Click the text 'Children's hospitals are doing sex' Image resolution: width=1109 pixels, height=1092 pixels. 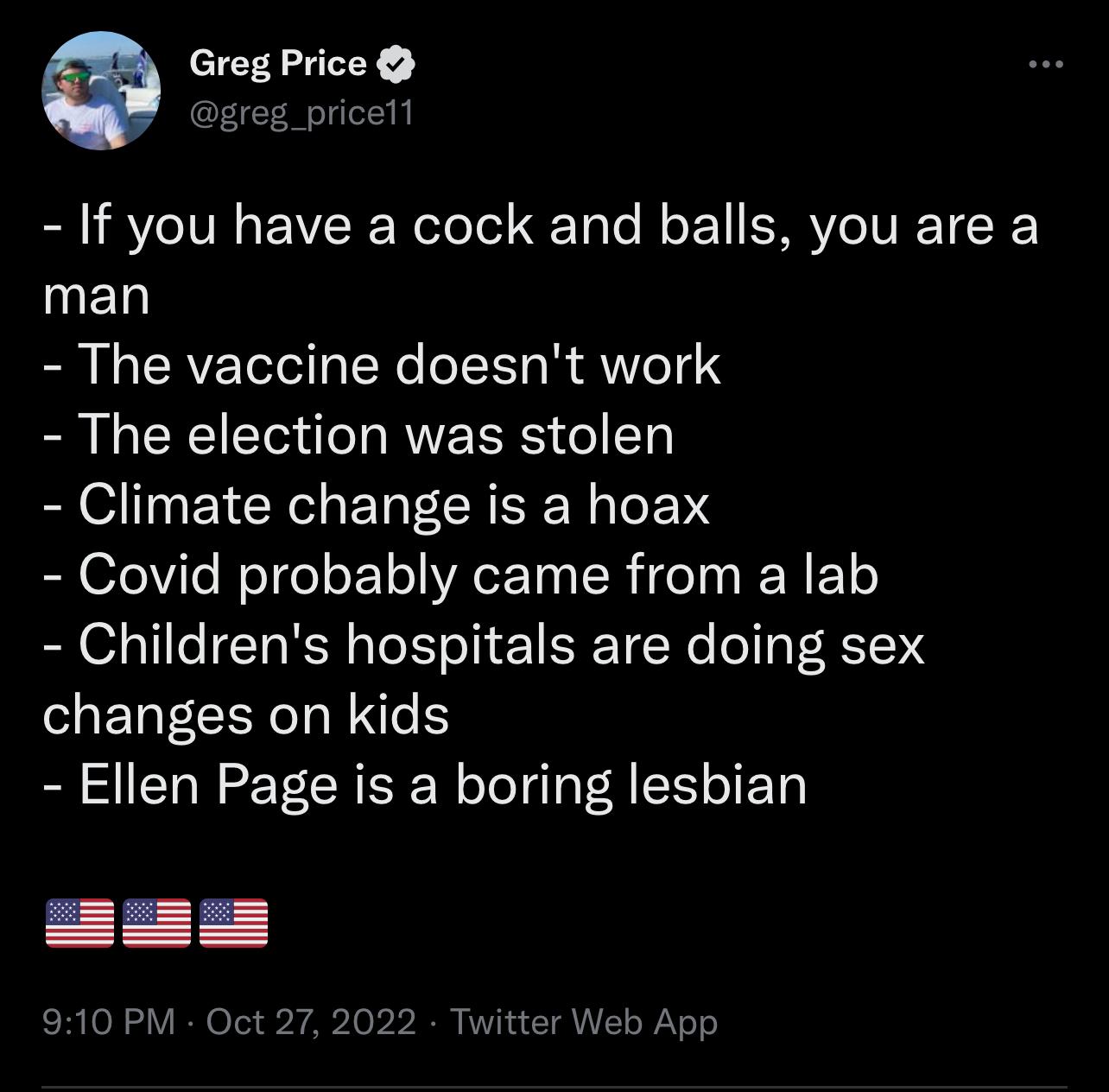pyautogui.click(x=484, y=645)
